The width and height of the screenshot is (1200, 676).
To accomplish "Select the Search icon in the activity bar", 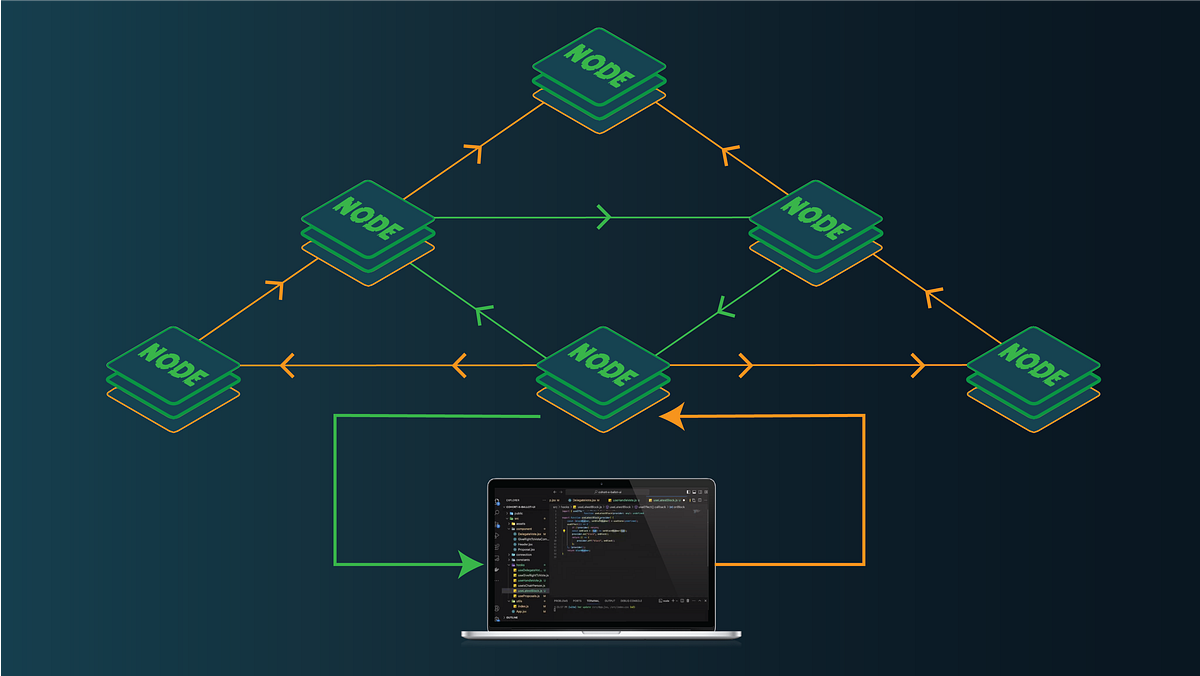I will pos(497,512).
